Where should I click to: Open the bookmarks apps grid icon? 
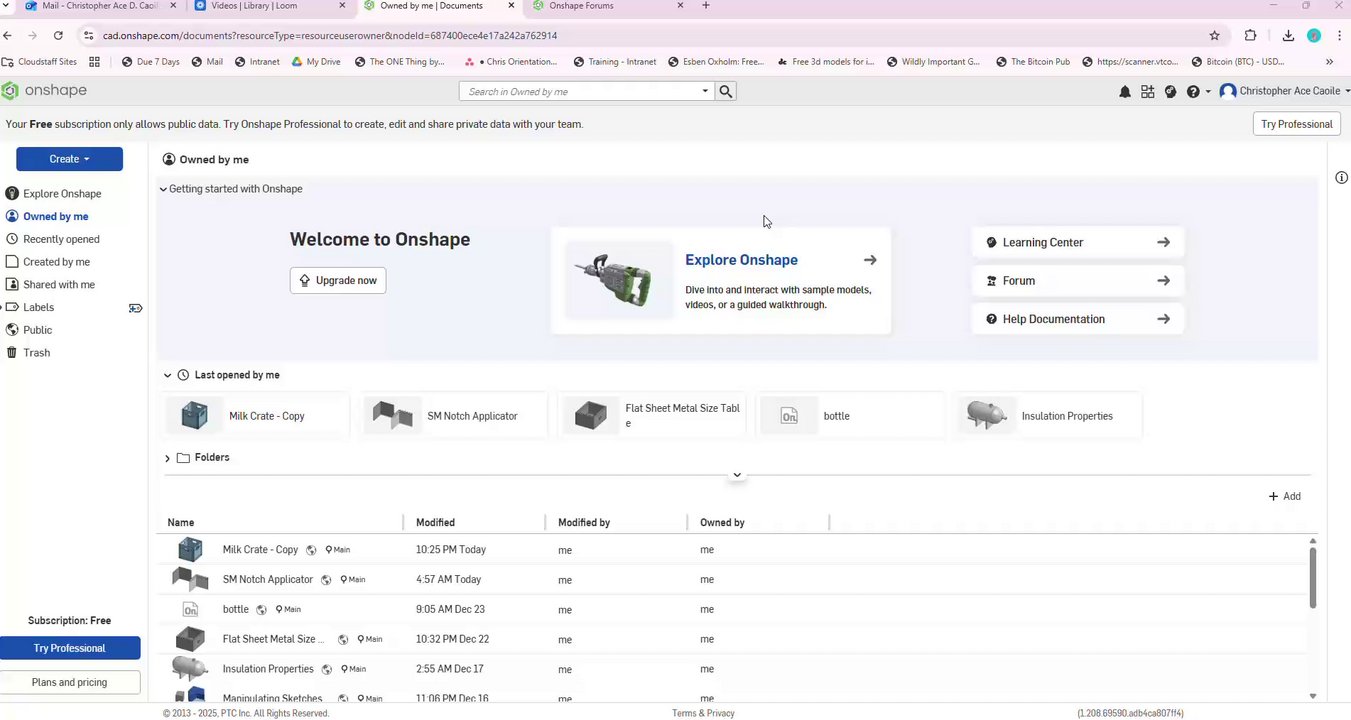click(x=95, y=62)
